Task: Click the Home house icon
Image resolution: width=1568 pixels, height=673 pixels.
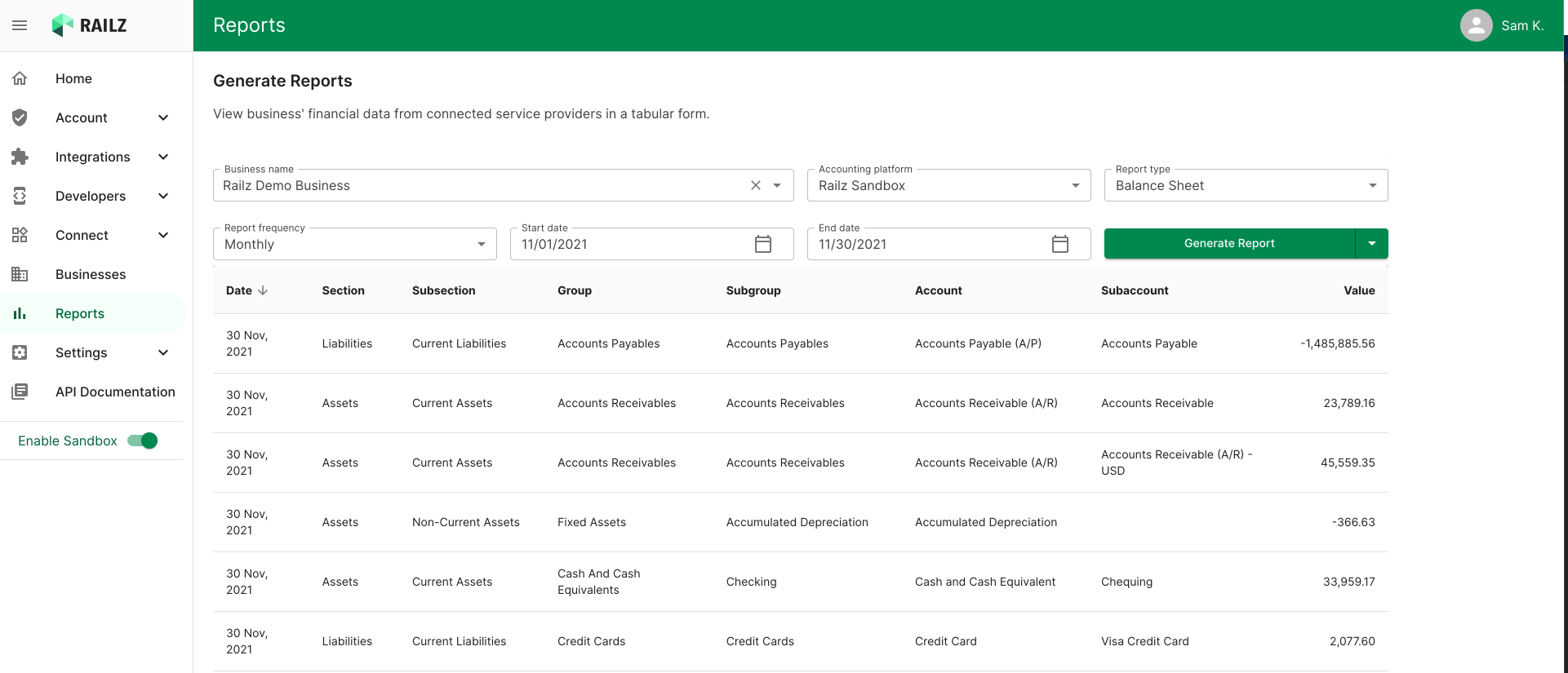Action: (20, 78)
